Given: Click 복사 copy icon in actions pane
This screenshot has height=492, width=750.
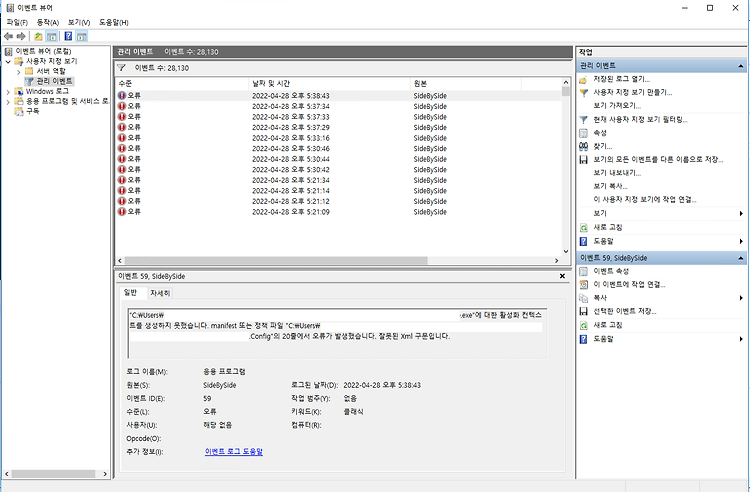Looking at the screenshot, I should (583, 298).
